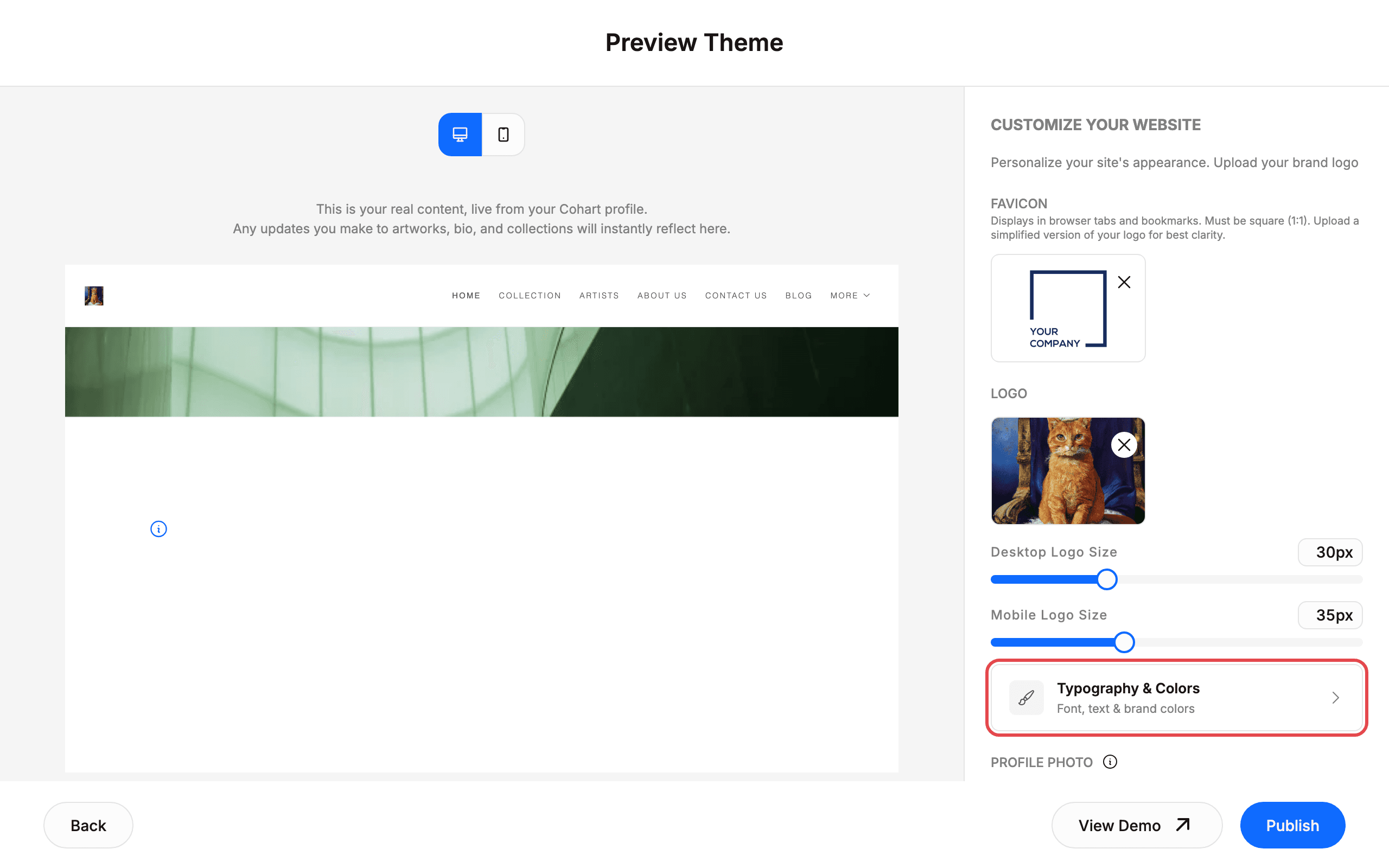Image resolution: width=1389 pixels, height=868 pixels.
Task: Click the Back button
Action: pyautogui.click(x=88, y=825)
